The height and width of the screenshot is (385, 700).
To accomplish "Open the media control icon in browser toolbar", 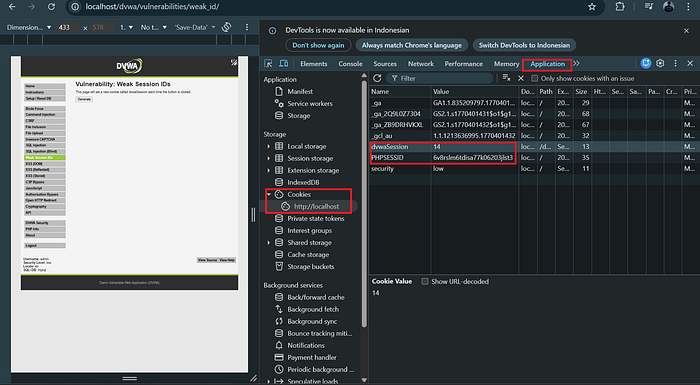I will (x=649, y=7).
